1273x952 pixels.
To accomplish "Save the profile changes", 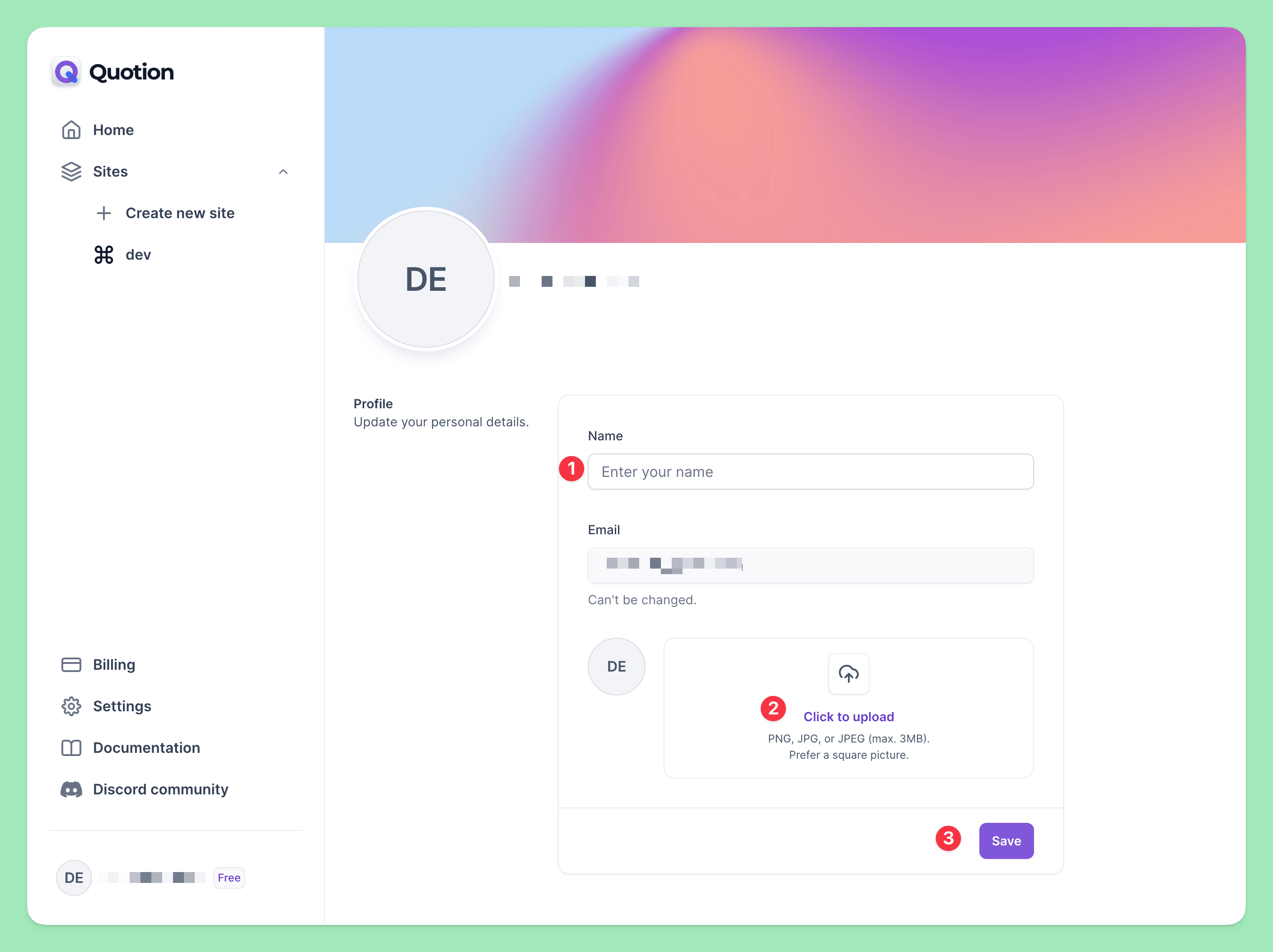I will click(1005, 840).
